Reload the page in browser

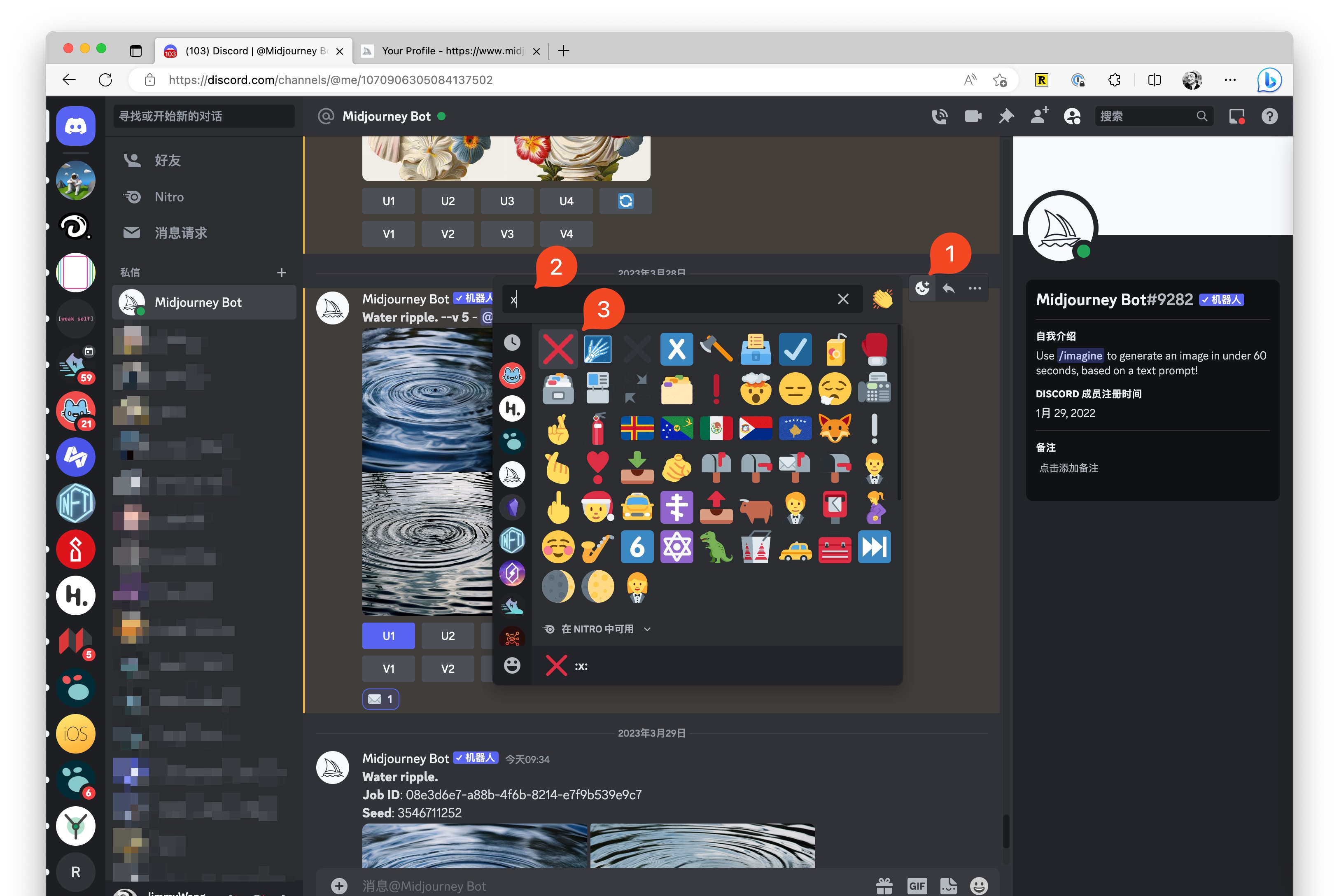[105, 80]
